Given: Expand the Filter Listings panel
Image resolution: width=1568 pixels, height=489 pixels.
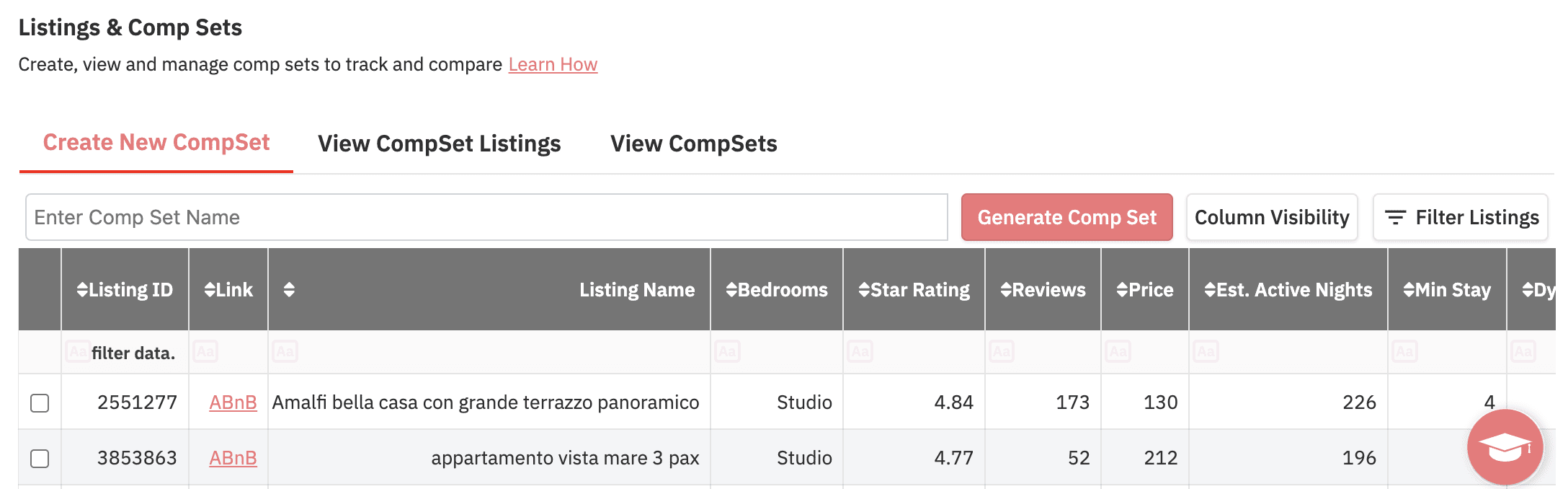Looking at the screenshot, I should pyautogui.click(x=1460, y=217).
